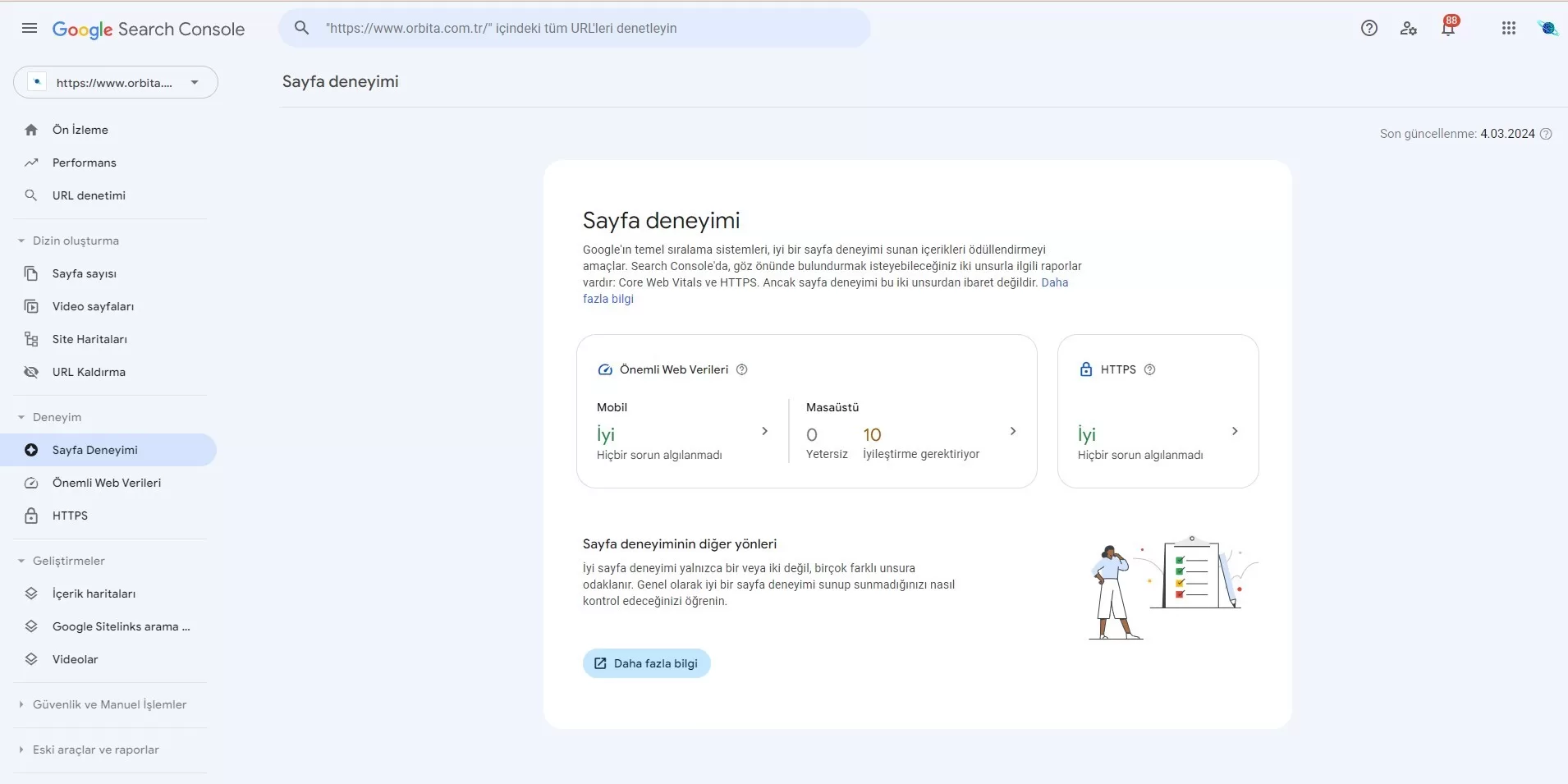Click the Performans trend icon
The height and width of the screenshot is (784, 1568).
[31, 163]
